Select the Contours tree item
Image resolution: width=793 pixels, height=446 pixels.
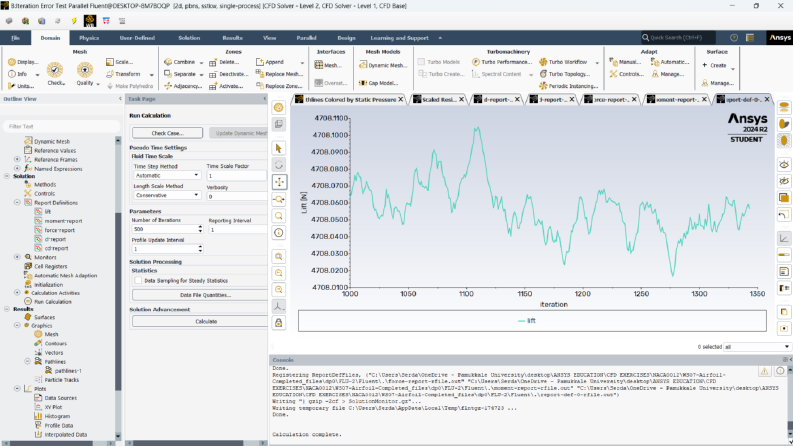coord(55,343)
